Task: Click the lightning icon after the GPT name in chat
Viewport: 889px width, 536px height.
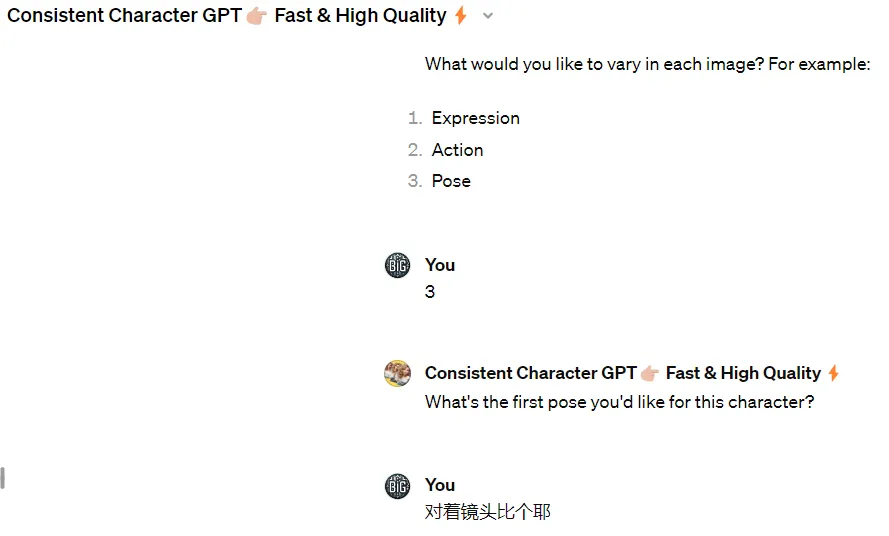Action: (833, 373)
